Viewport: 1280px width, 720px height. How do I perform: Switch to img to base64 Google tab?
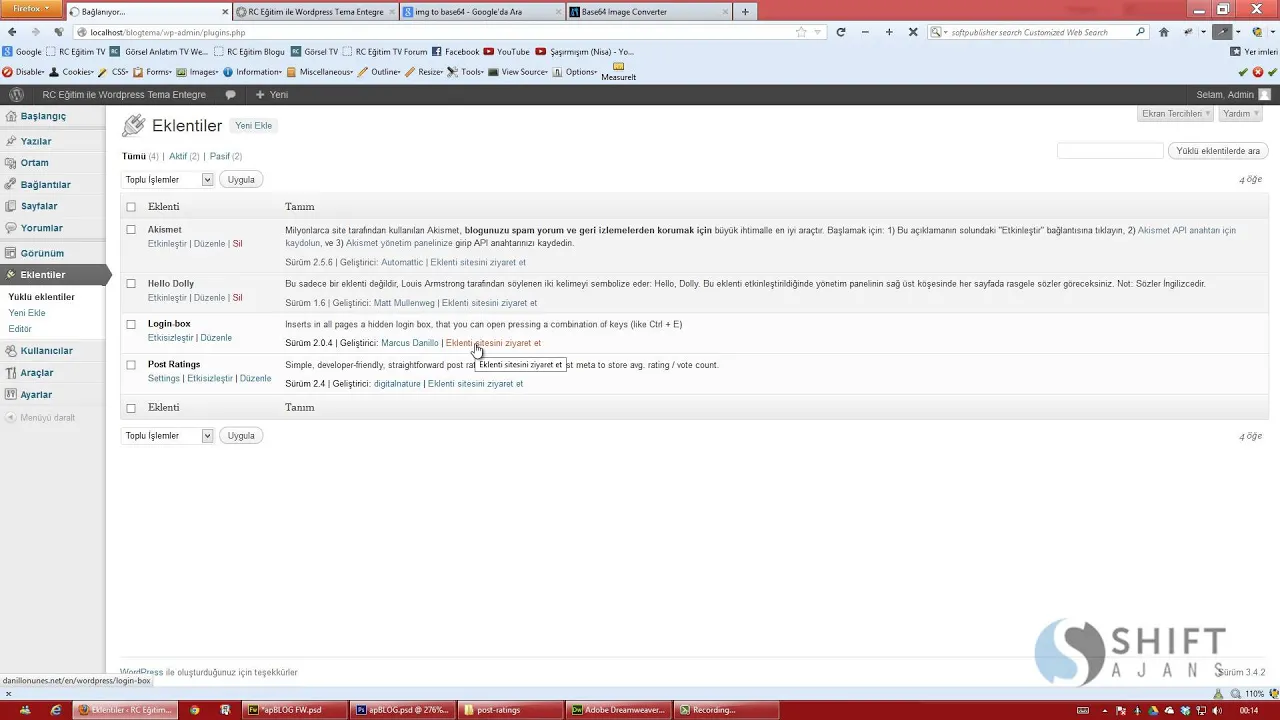(482, 12)
